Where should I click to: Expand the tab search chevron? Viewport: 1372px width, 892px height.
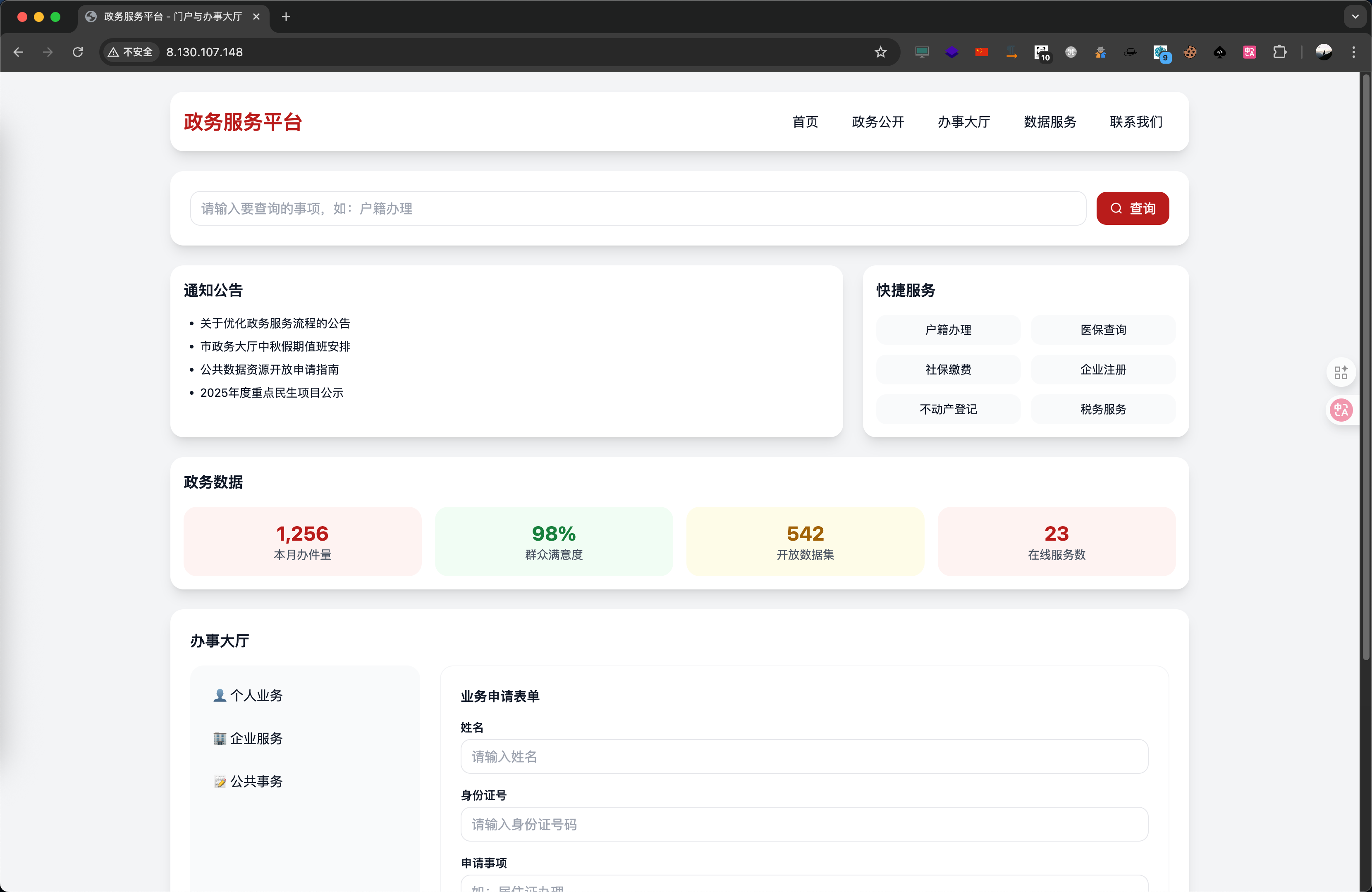pos(1355,17)
